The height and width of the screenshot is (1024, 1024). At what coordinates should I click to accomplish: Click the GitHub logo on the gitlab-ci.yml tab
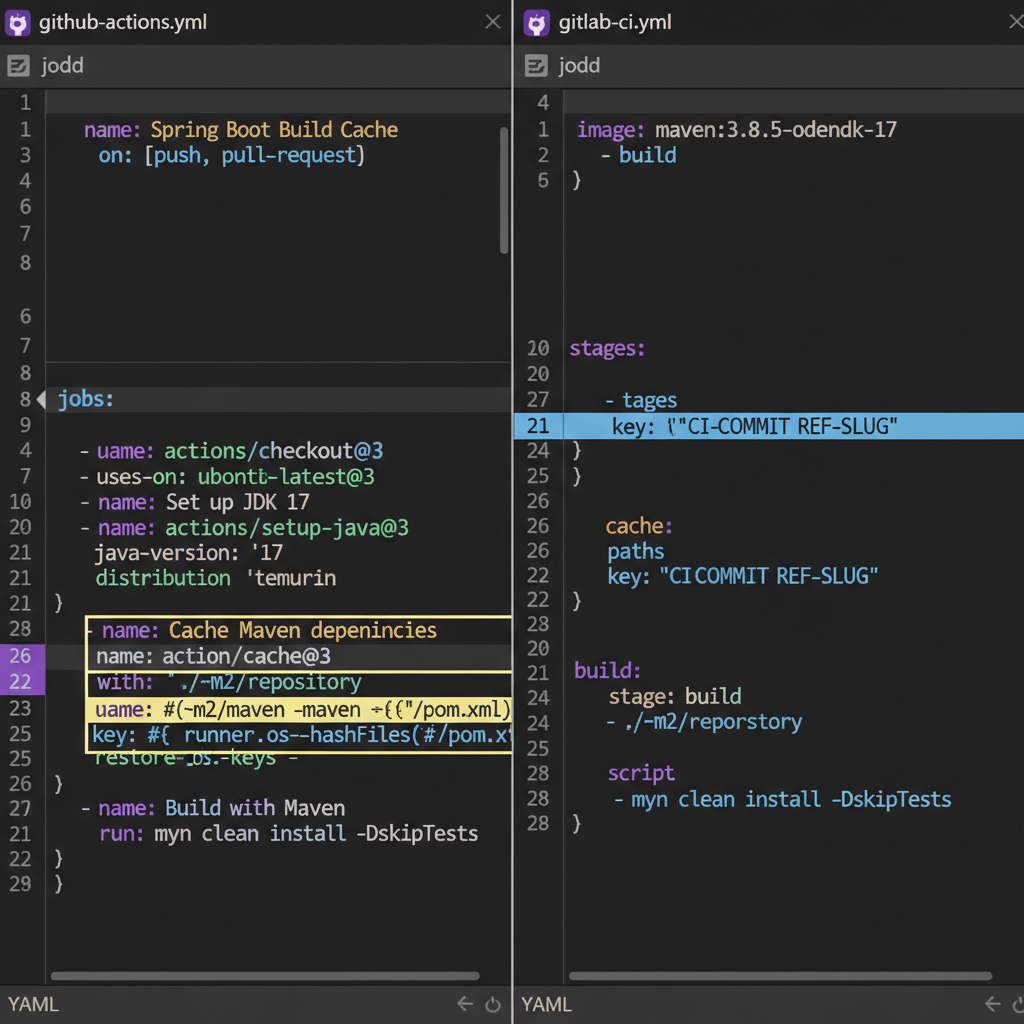coord(537,21)
